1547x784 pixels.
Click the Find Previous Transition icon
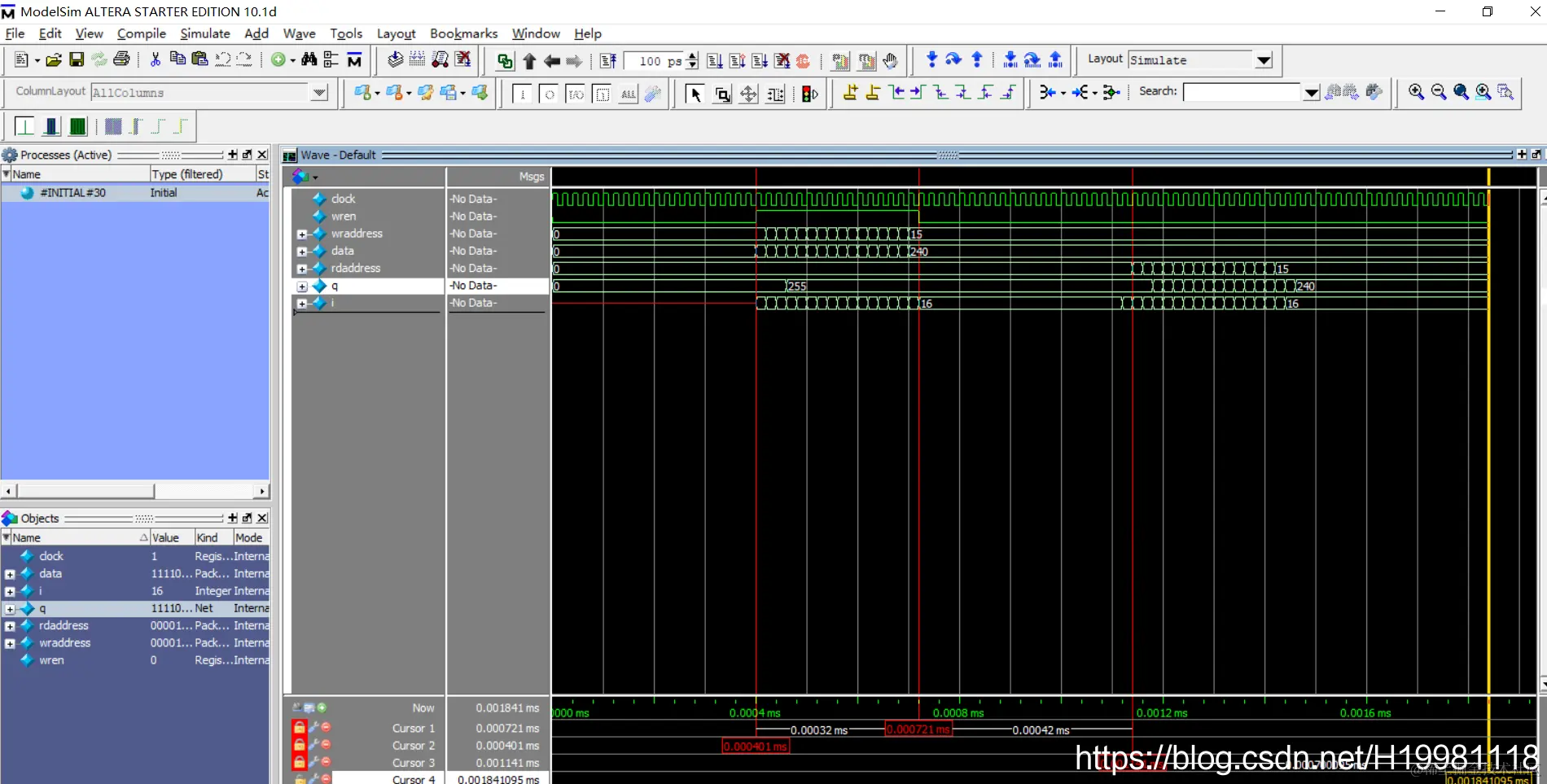pos(896,93)
